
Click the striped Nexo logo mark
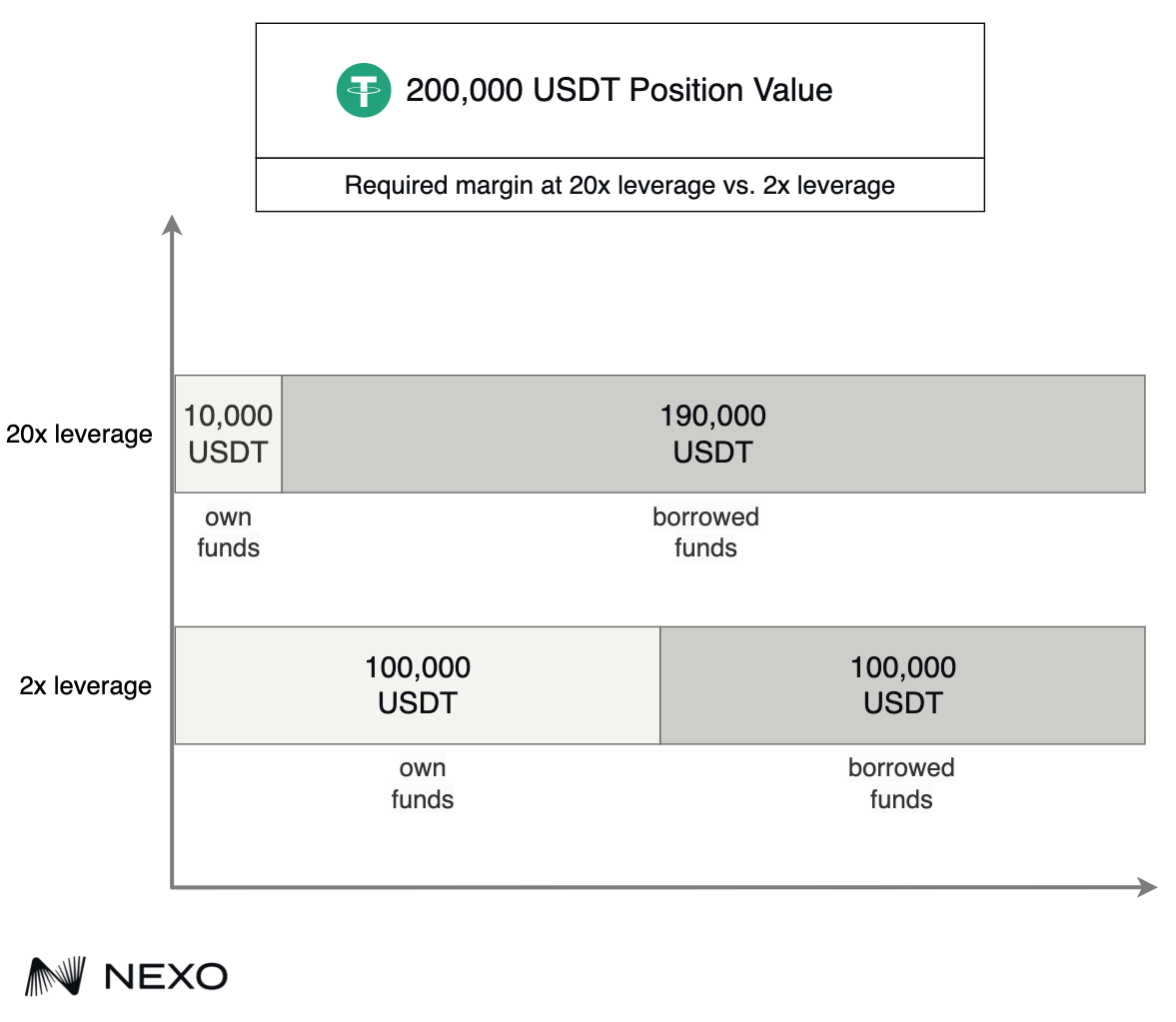point(54,976)
